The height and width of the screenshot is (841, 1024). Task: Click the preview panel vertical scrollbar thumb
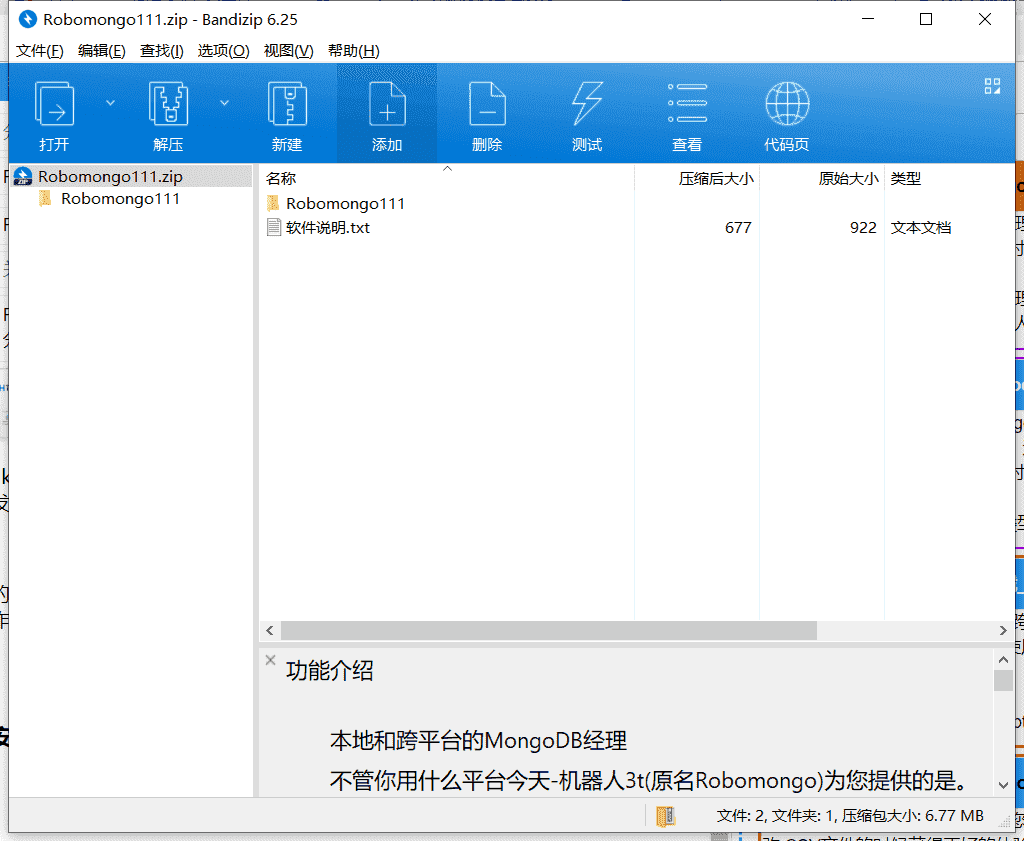1004,680
